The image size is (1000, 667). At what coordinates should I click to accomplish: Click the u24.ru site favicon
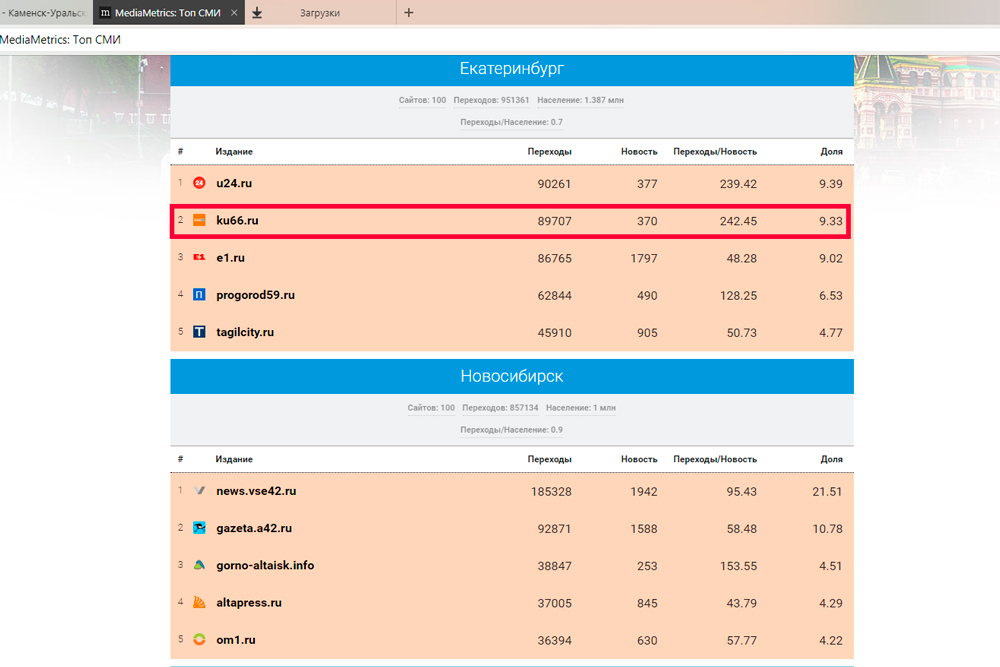tap(199, 183)
